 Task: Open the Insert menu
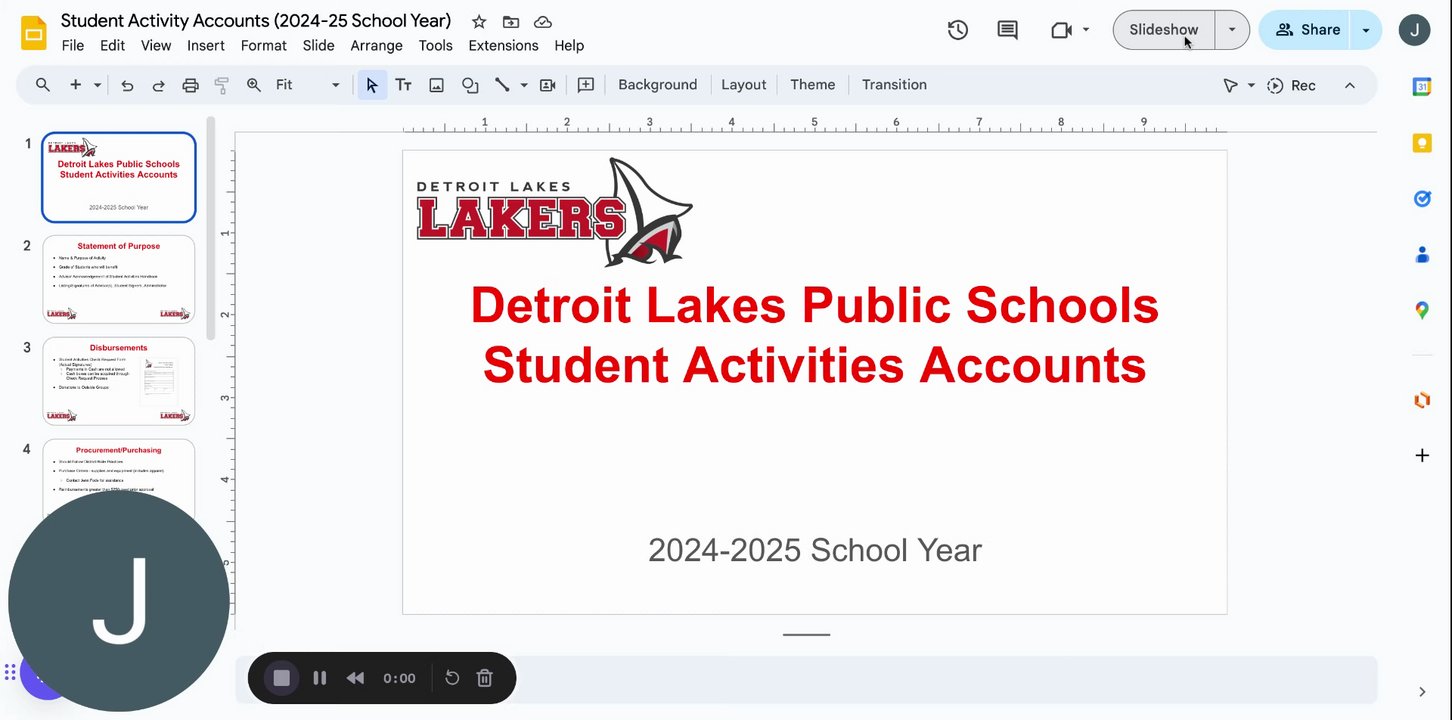click(x=206, y=45)
